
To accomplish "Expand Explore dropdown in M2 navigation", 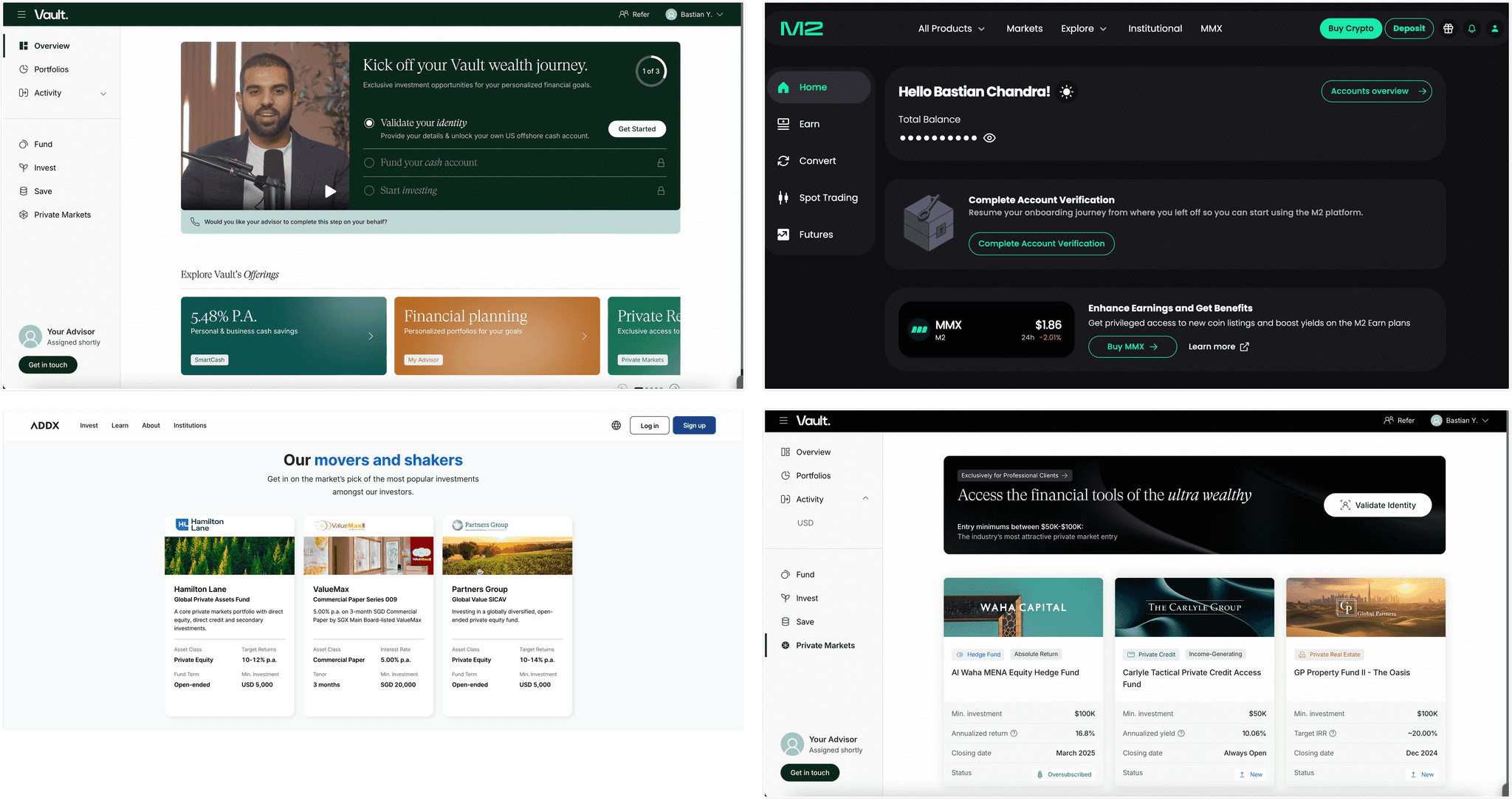I will tap(1083, 29).
